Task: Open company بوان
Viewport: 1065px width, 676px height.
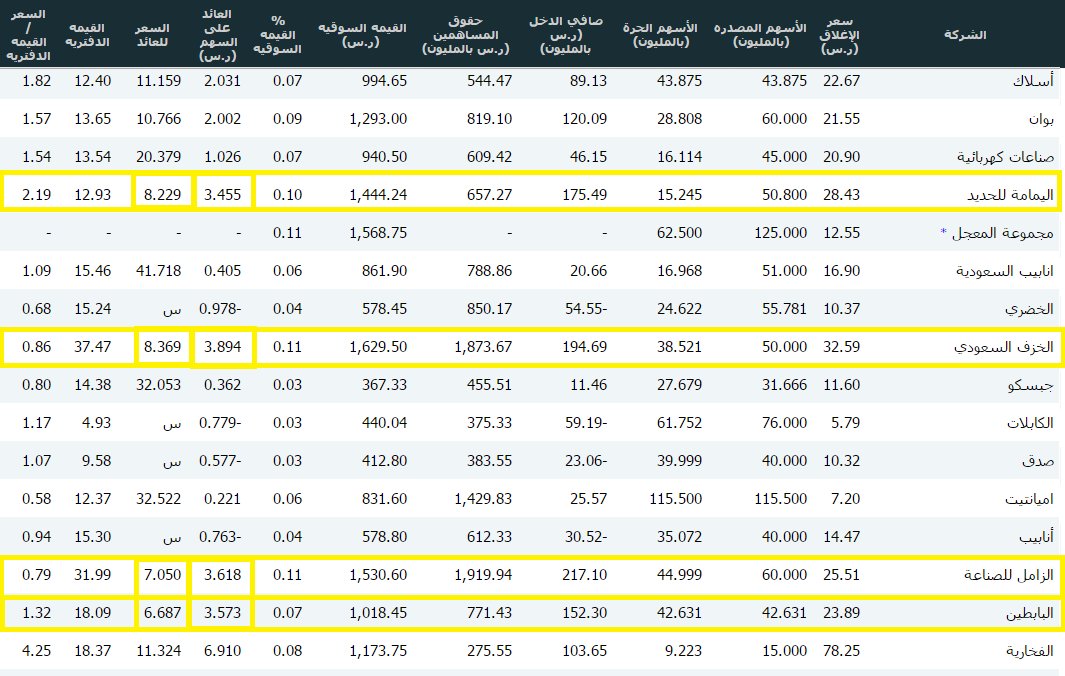Action: coord(1041,119)
